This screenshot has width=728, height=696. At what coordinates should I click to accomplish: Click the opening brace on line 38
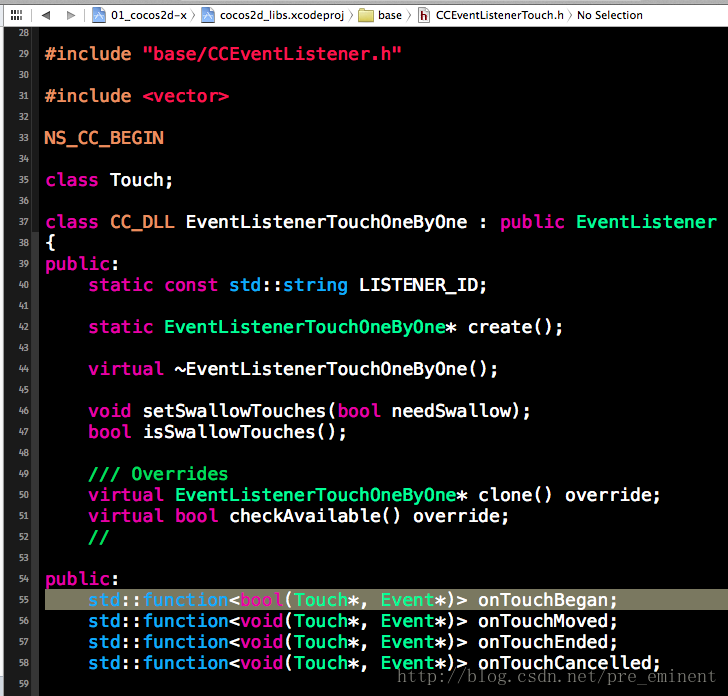point(51,243)
